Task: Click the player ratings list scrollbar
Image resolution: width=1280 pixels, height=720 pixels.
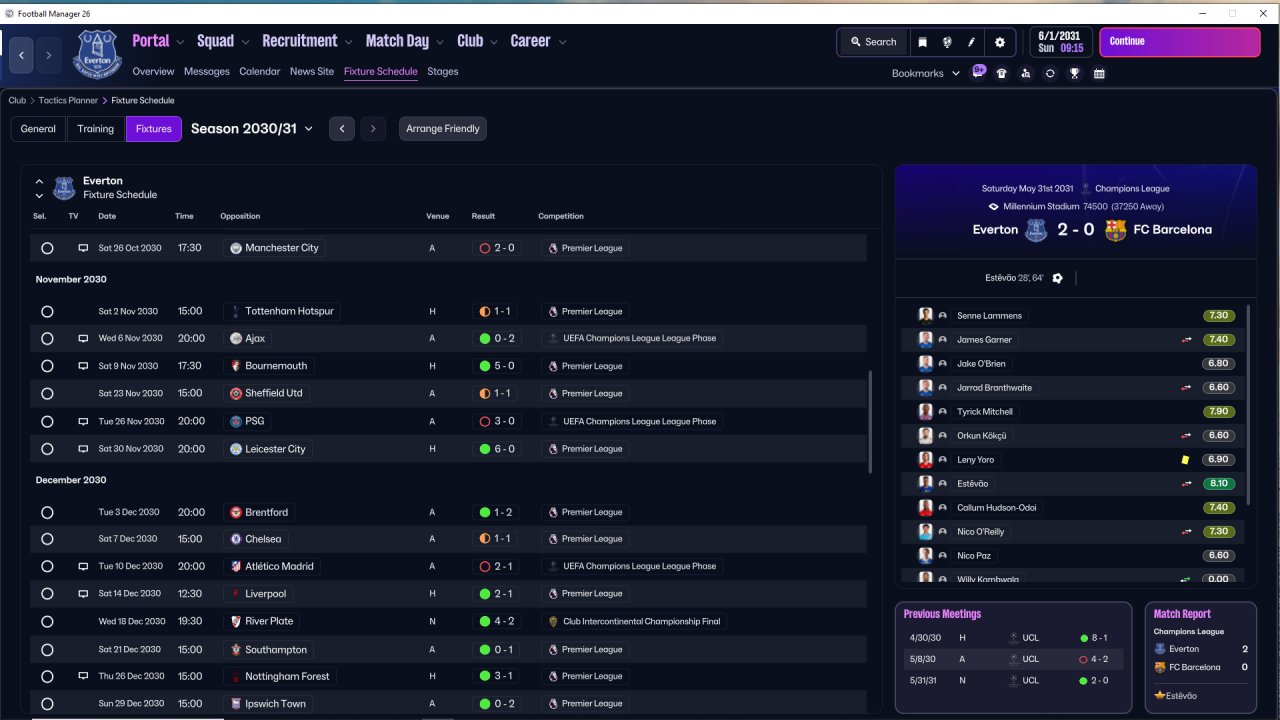Action: 1248,405
